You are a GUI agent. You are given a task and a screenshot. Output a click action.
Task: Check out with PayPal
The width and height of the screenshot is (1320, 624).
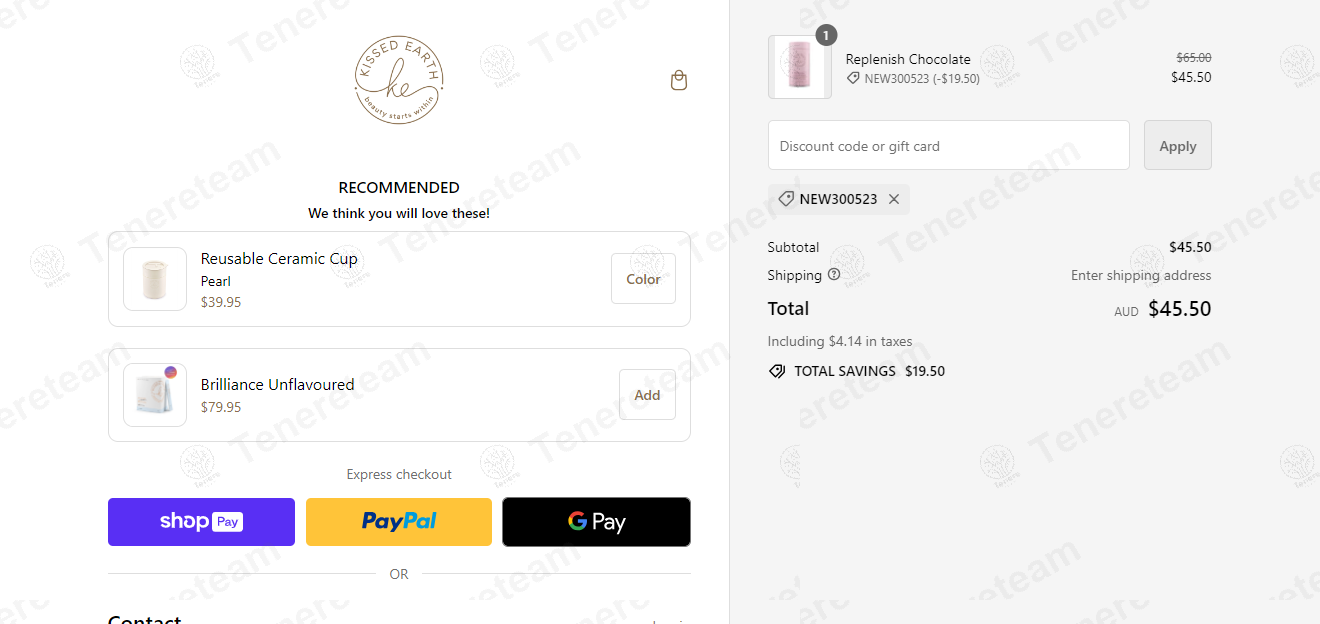pos(399,522)
